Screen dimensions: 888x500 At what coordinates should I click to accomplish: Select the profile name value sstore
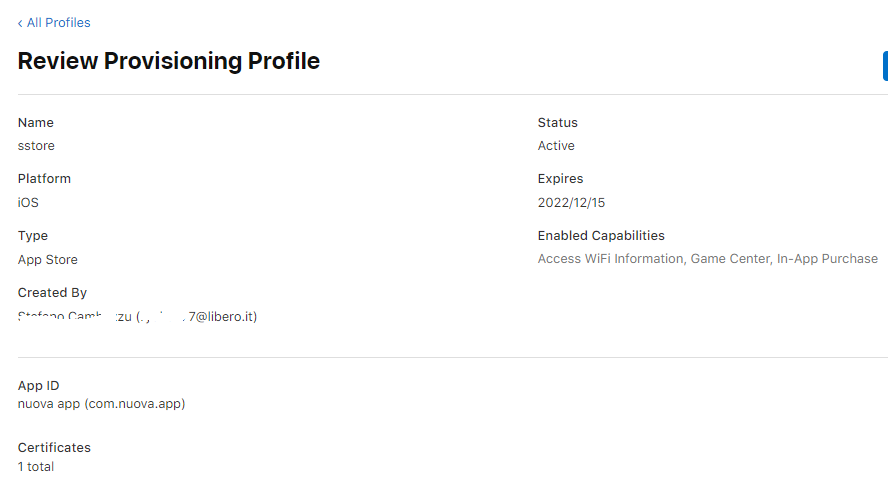pos(36,146)
